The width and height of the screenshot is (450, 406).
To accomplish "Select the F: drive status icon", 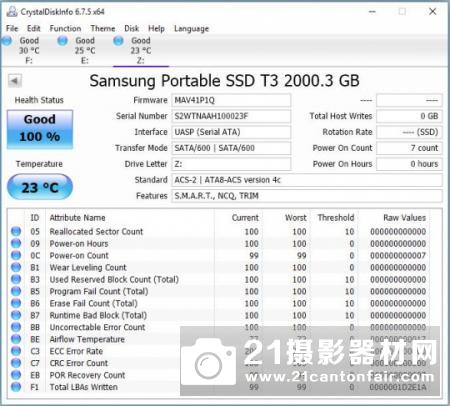I will tap(6, 41).
